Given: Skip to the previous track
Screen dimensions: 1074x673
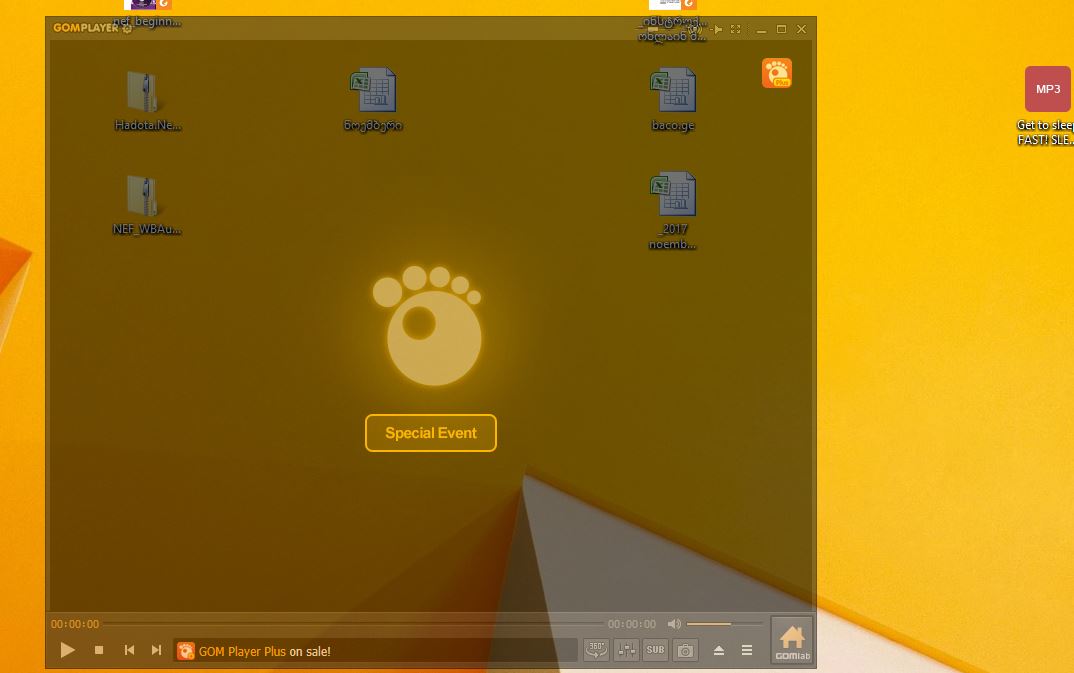Looking at the screenshot, I should click(129, 650).
